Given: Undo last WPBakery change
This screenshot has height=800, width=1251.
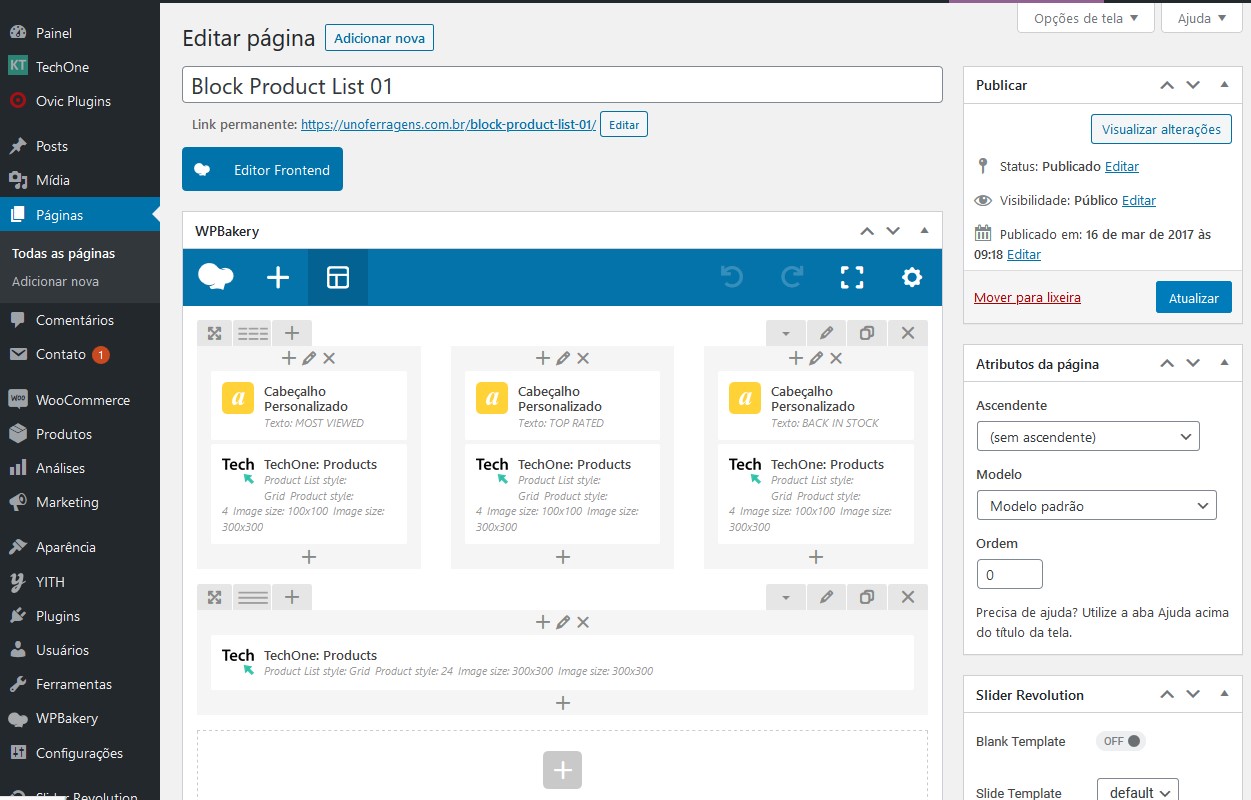Looking at the screenshot, I should coord(732,277).
